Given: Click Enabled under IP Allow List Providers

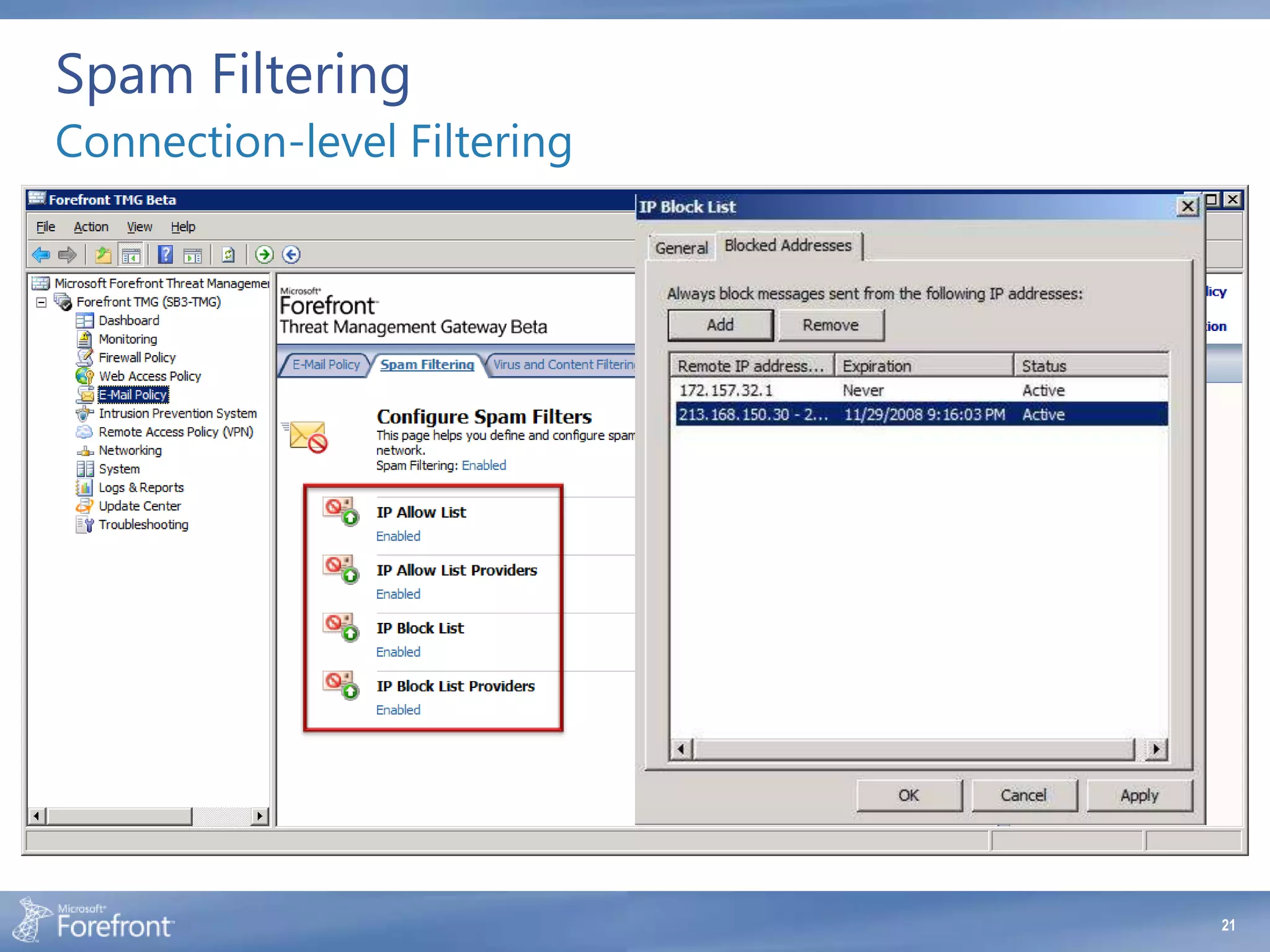Looking at the screenshot, I should (x=398, y=594).
